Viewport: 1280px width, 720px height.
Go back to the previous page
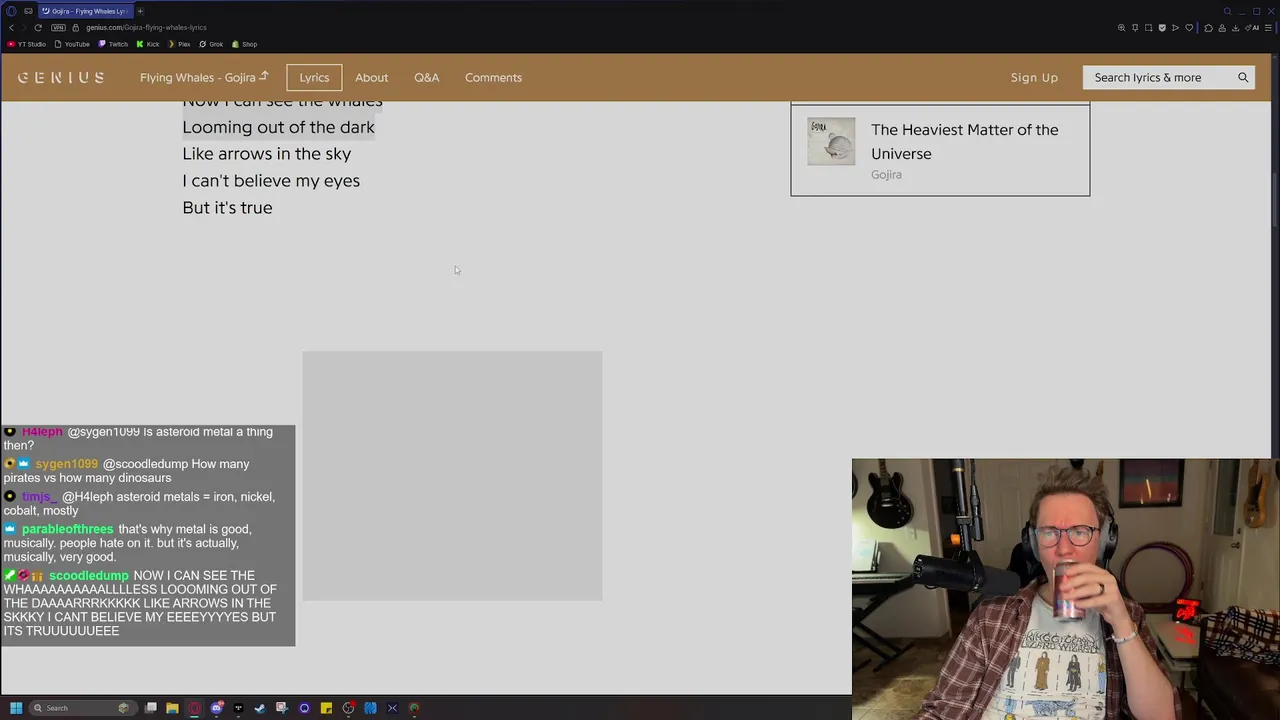pyautogui.click(x=11, y=28)
